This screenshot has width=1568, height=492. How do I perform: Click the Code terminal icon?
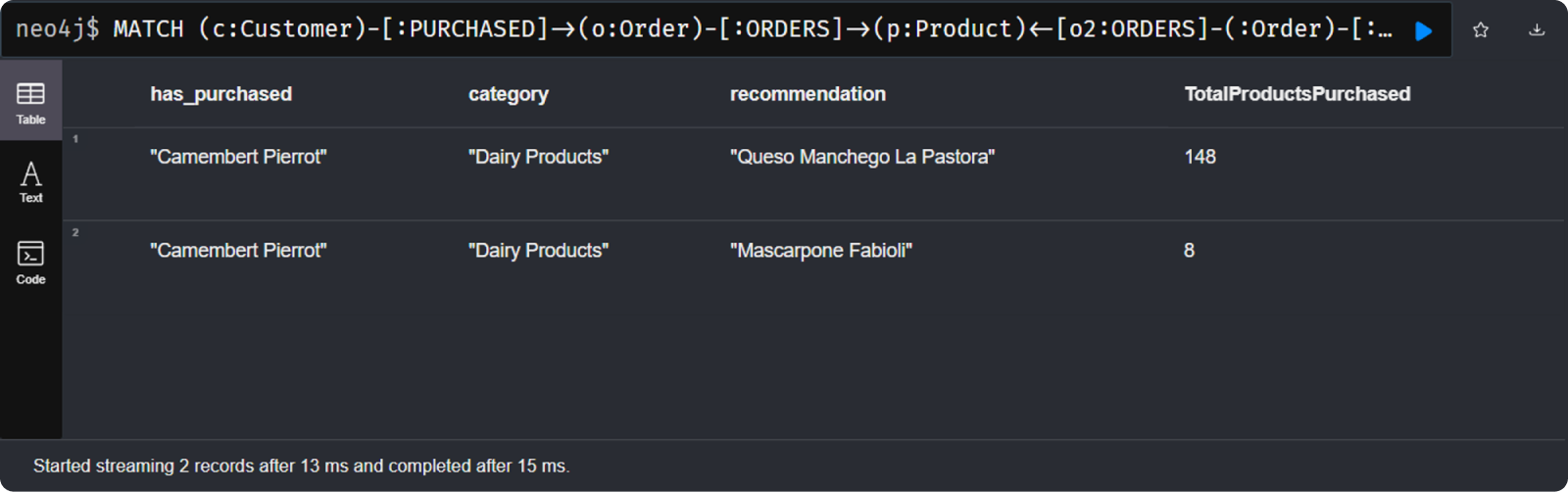(30, 254)
